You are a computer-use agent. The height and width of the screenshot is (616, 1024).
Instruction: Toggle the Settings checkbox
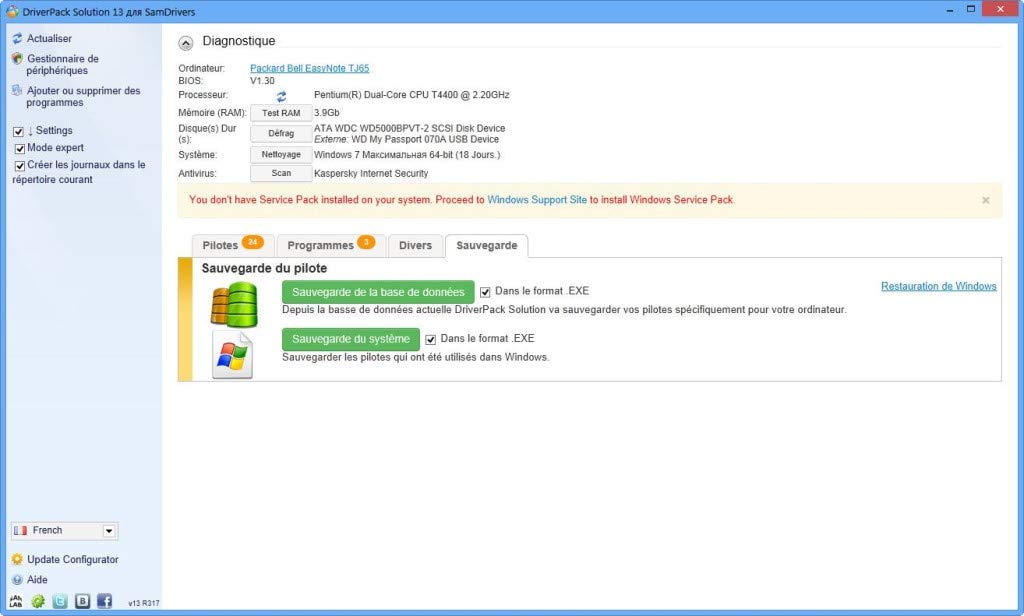[18, 131]
